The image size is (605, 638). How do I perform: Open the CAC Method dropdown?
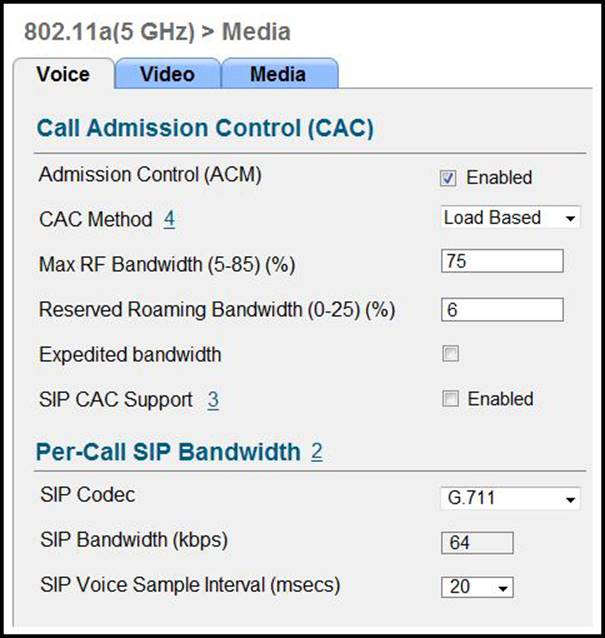(x=510, y=218)
